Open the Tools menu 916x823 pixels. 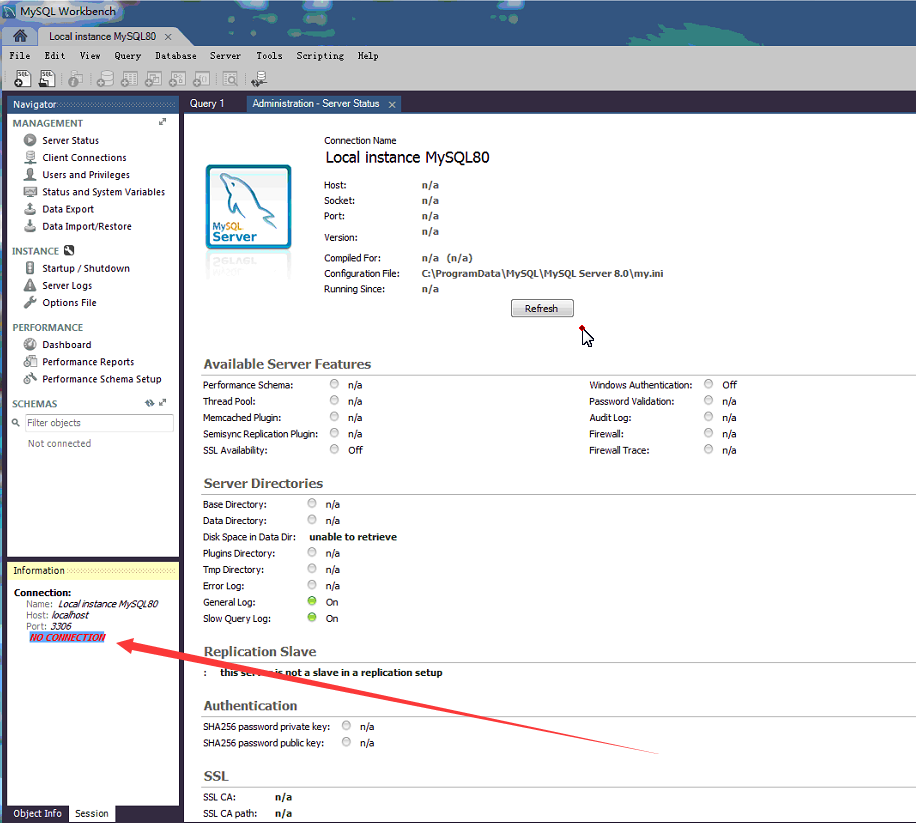click(269, 55)
